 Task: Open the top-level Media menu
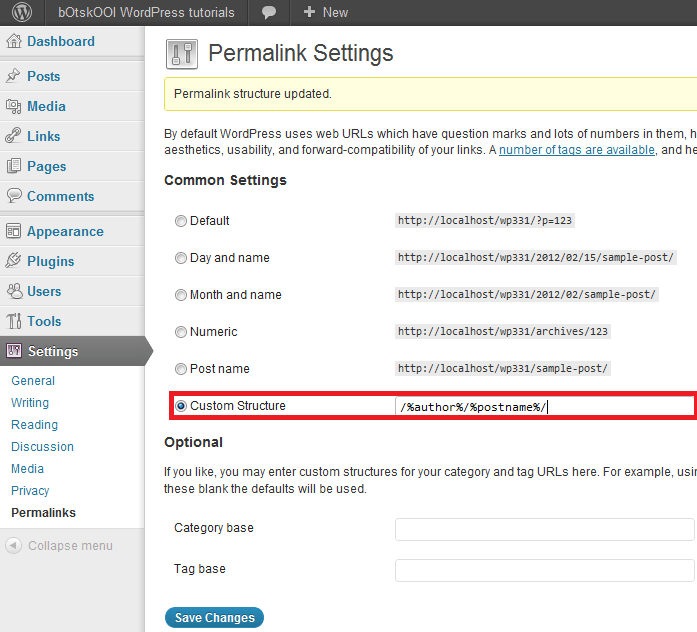click(46, 106)
